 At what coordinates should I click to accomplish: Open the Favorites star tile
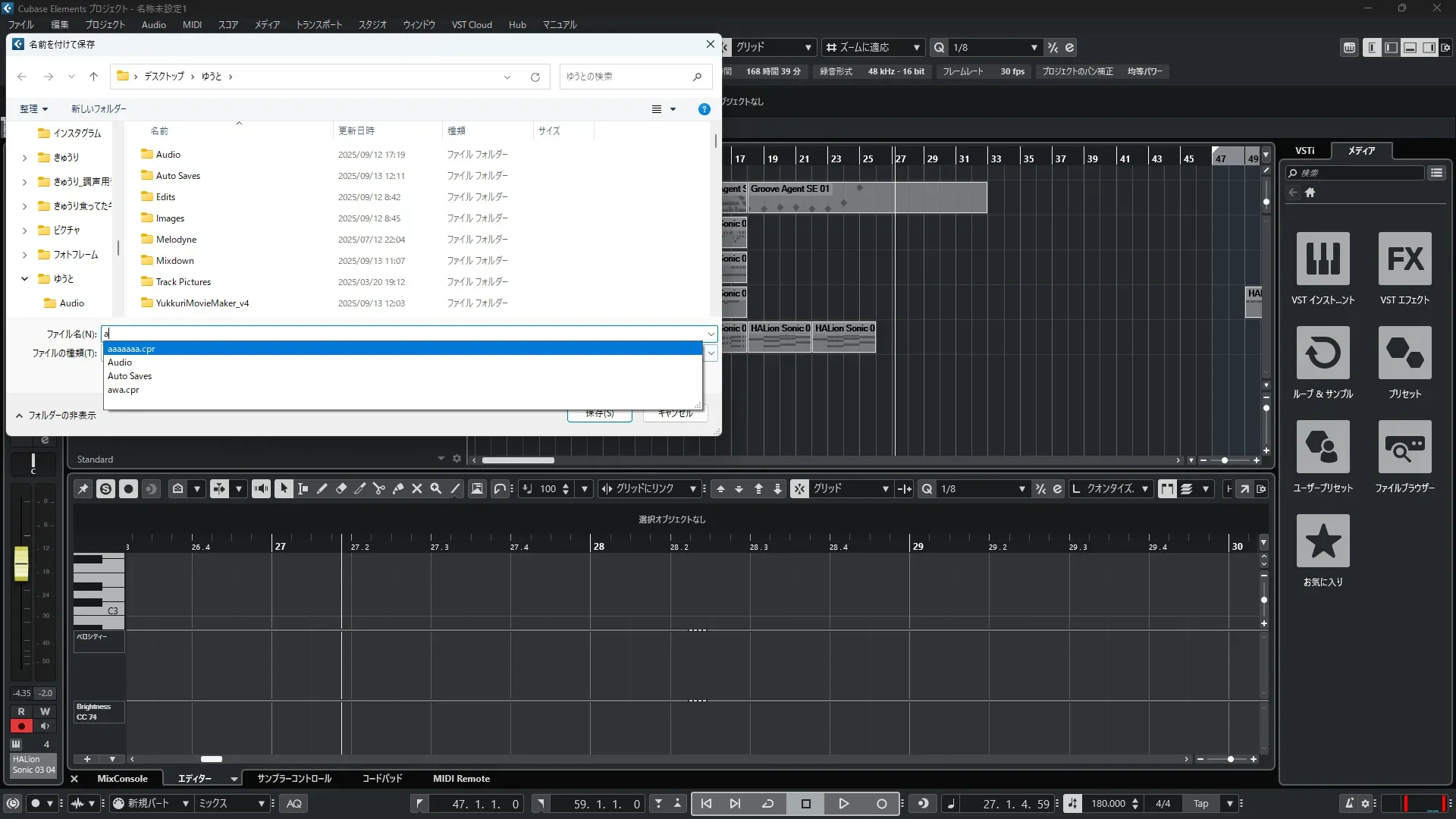pyautogui.click(x=1323, y=541)
